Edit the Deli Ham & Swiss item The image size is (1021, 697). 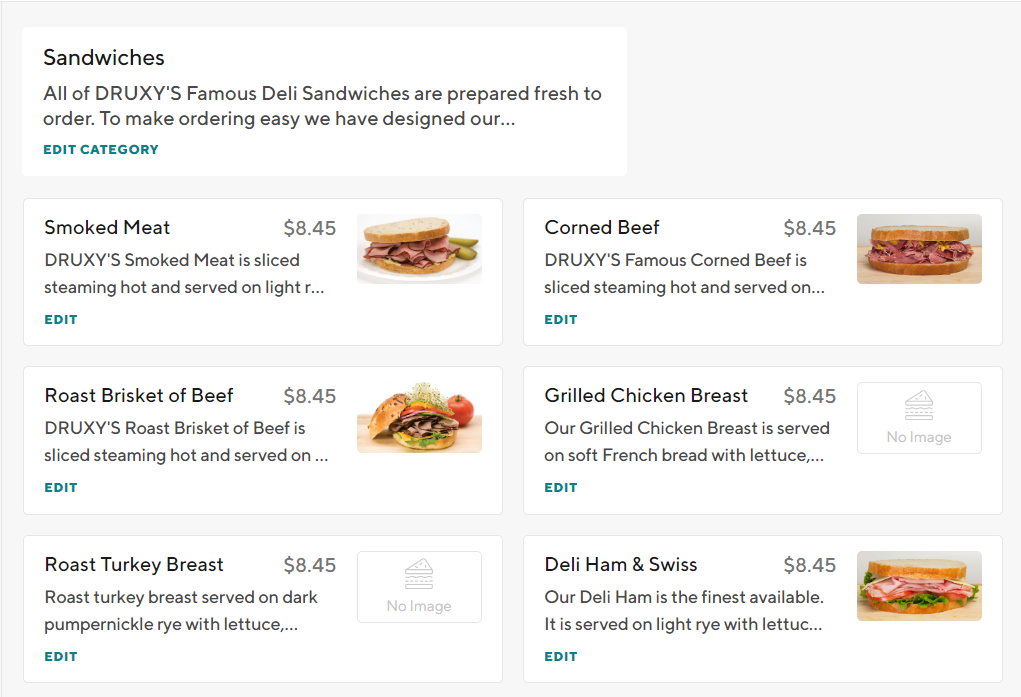point(560,657)
